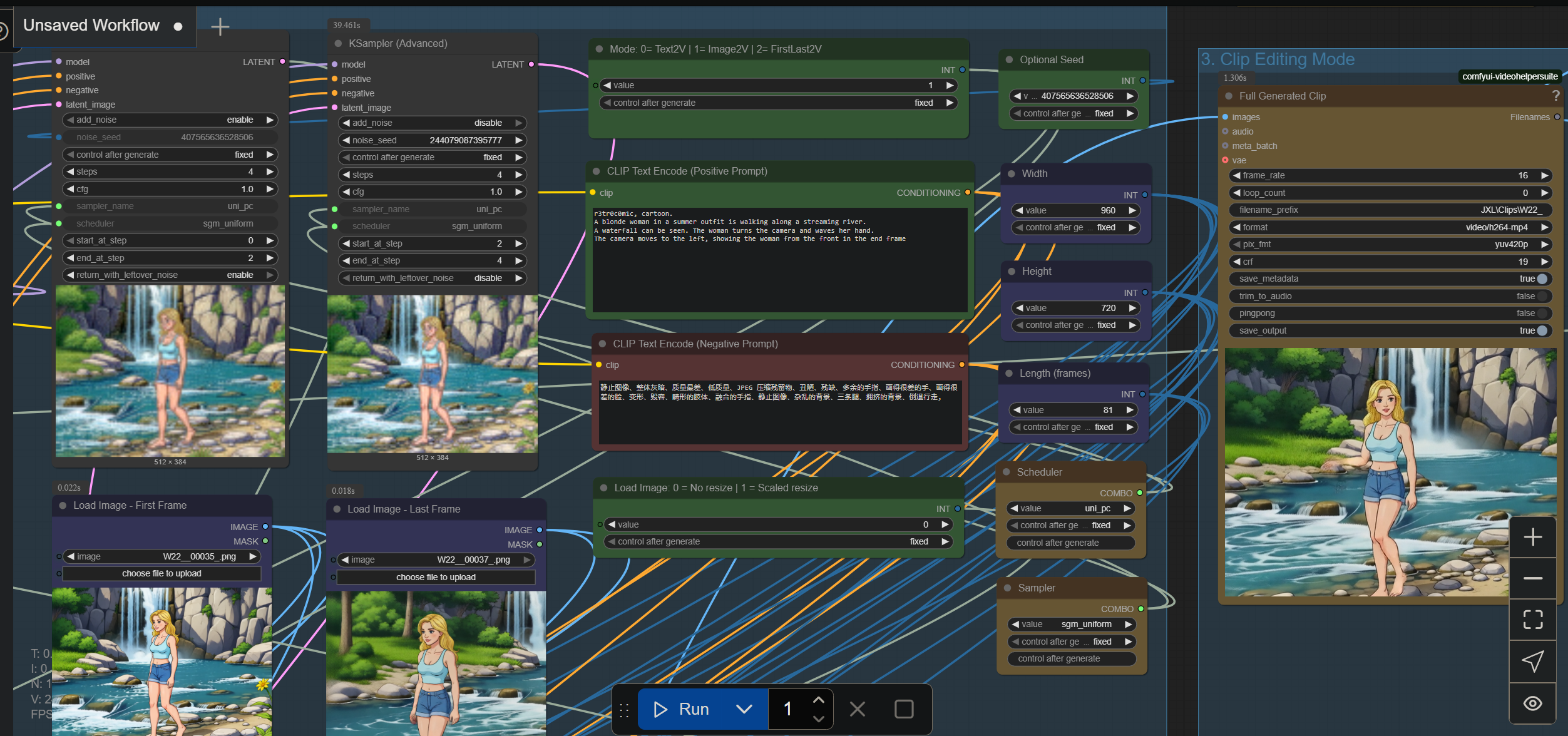Click the select mode arrow icon
The image size is (1568, 736).
click(x=1532, y=661)
